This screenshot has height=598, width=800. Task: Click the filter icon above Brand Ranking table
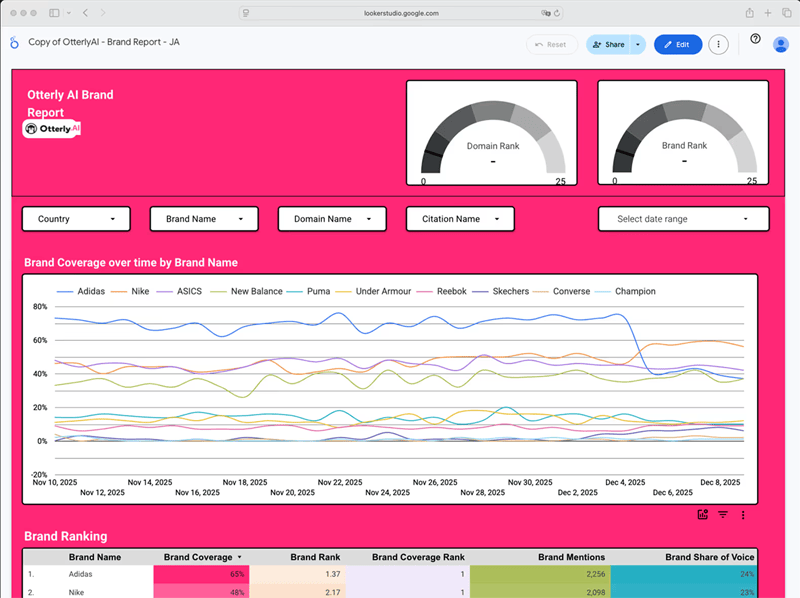click(x=723, y=514)
